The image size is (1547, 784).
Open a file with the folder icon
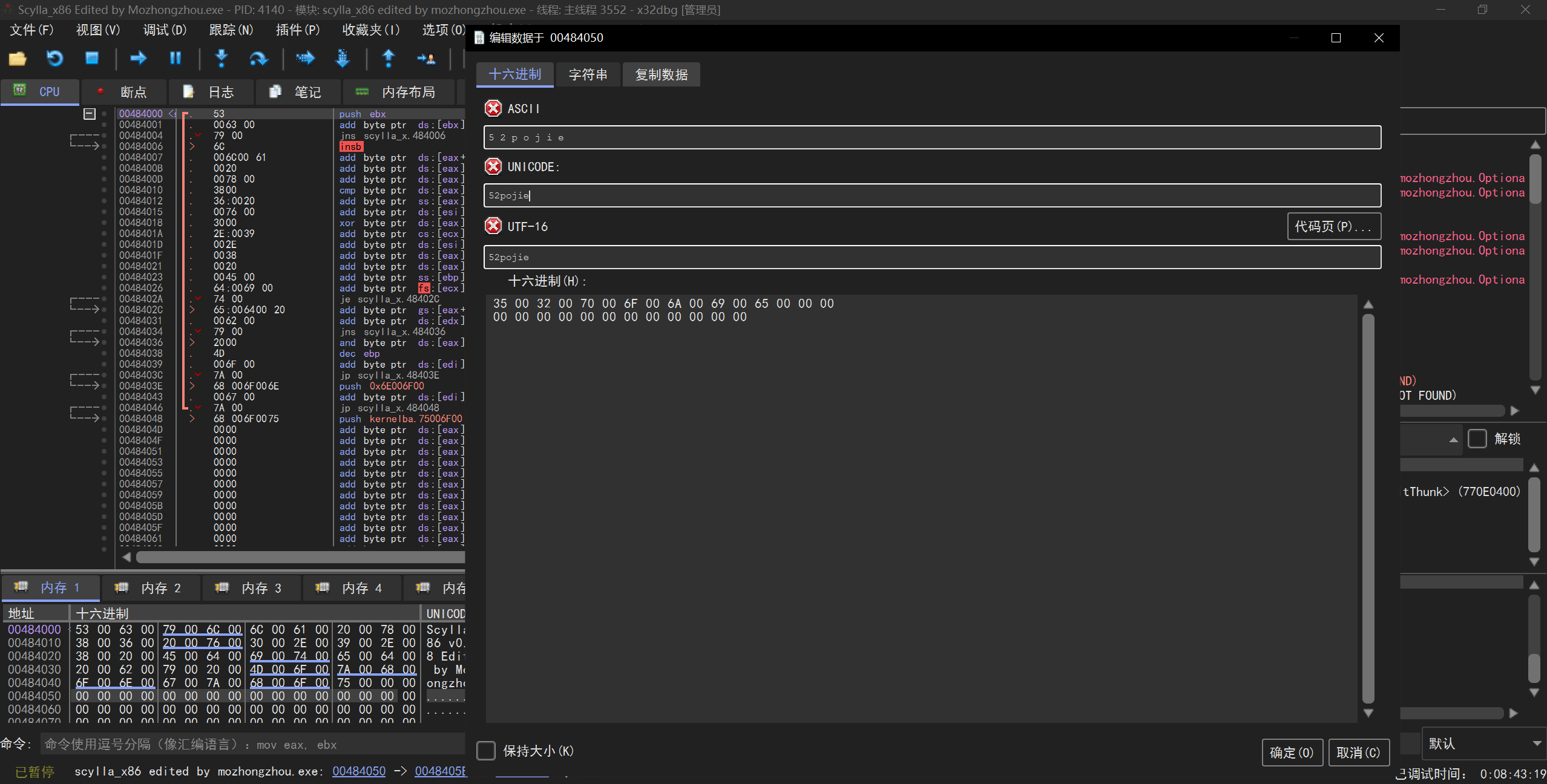pyautogui.click(x=18, y=59)
